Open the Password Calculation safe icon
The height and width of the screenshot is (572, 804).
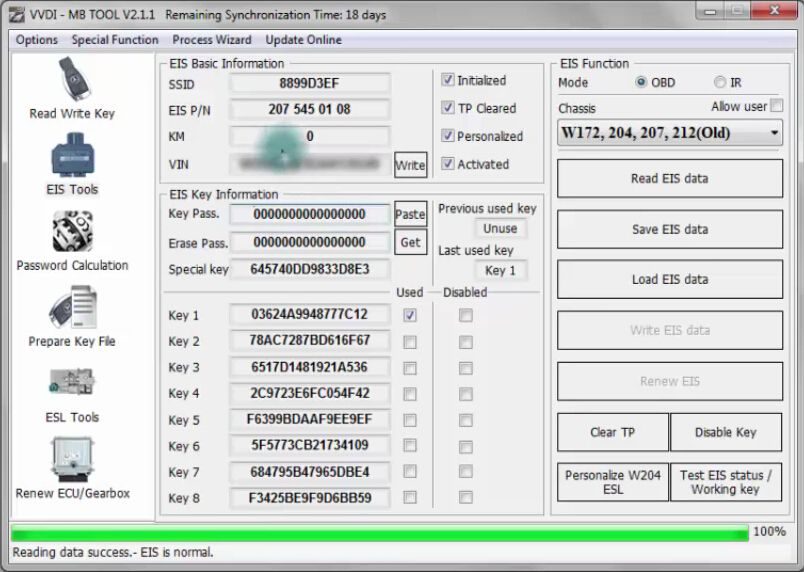click(x=72, y=232)
